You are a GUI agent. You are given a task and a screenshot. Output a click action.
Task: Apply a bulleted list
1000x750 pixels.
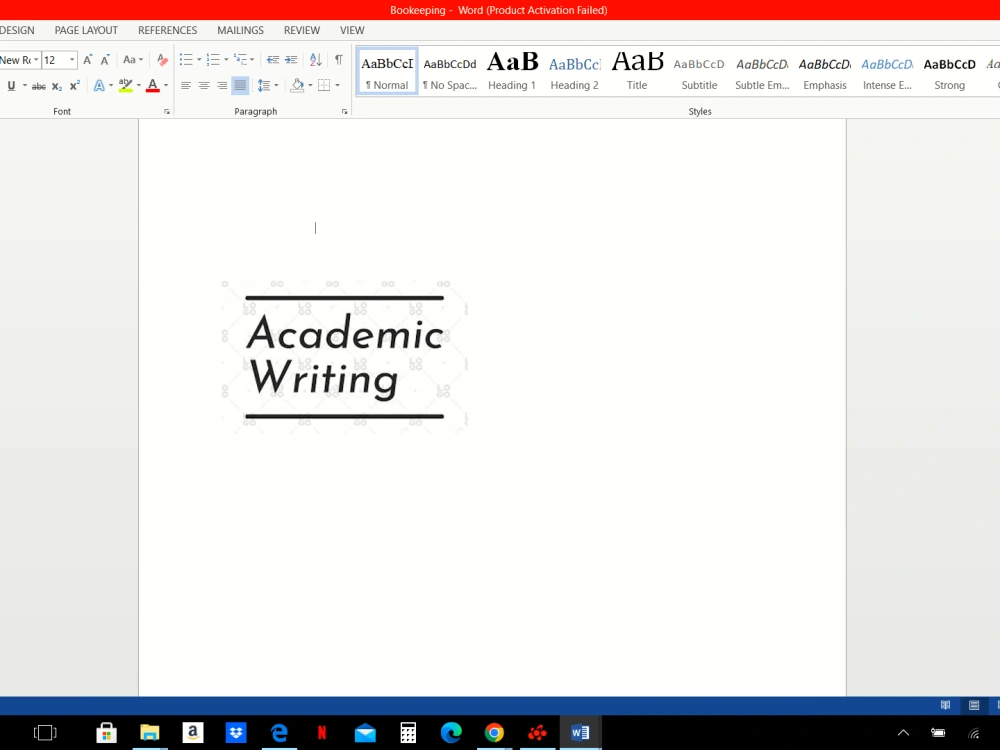click(186, 60)
